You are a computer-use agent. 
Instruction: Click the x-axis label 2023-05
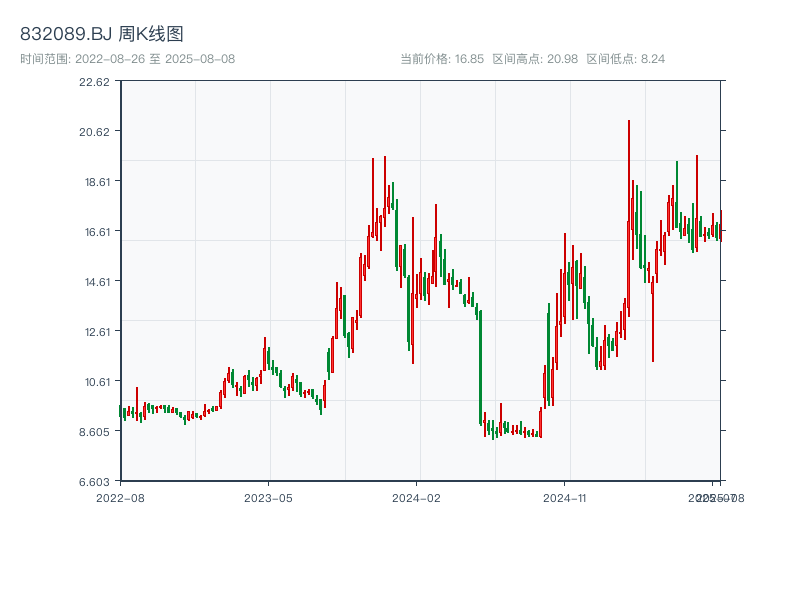[268, 498]
